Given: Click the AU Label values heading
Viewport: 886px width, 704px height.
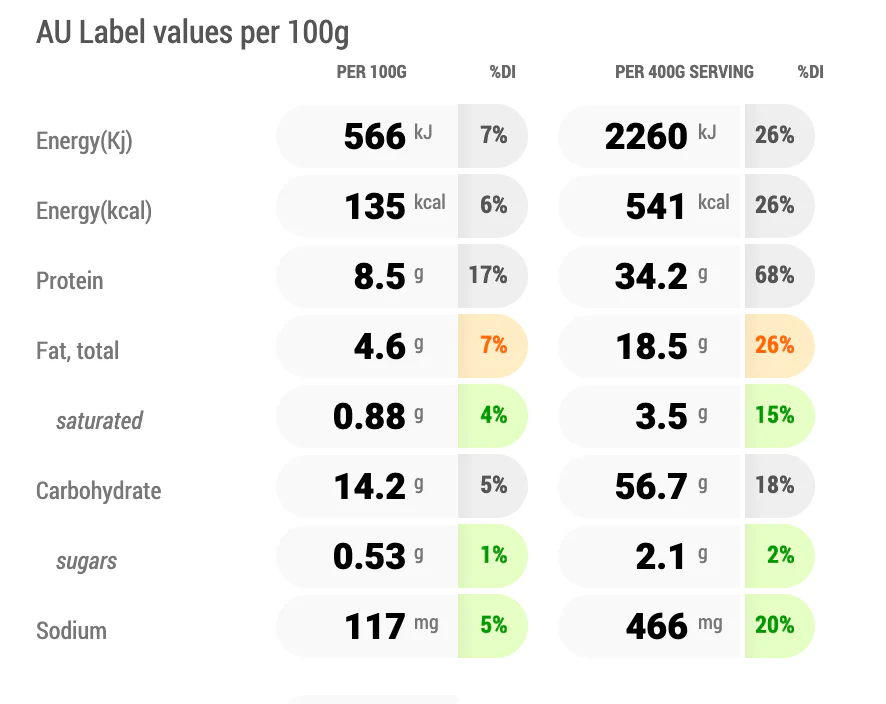Looking at the screenshot, I should click(193, 32).
